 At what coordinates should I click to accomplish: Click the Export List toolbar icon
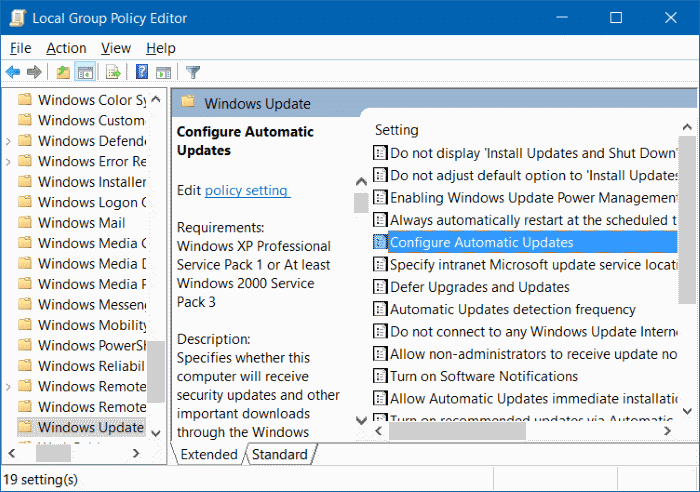113,72
